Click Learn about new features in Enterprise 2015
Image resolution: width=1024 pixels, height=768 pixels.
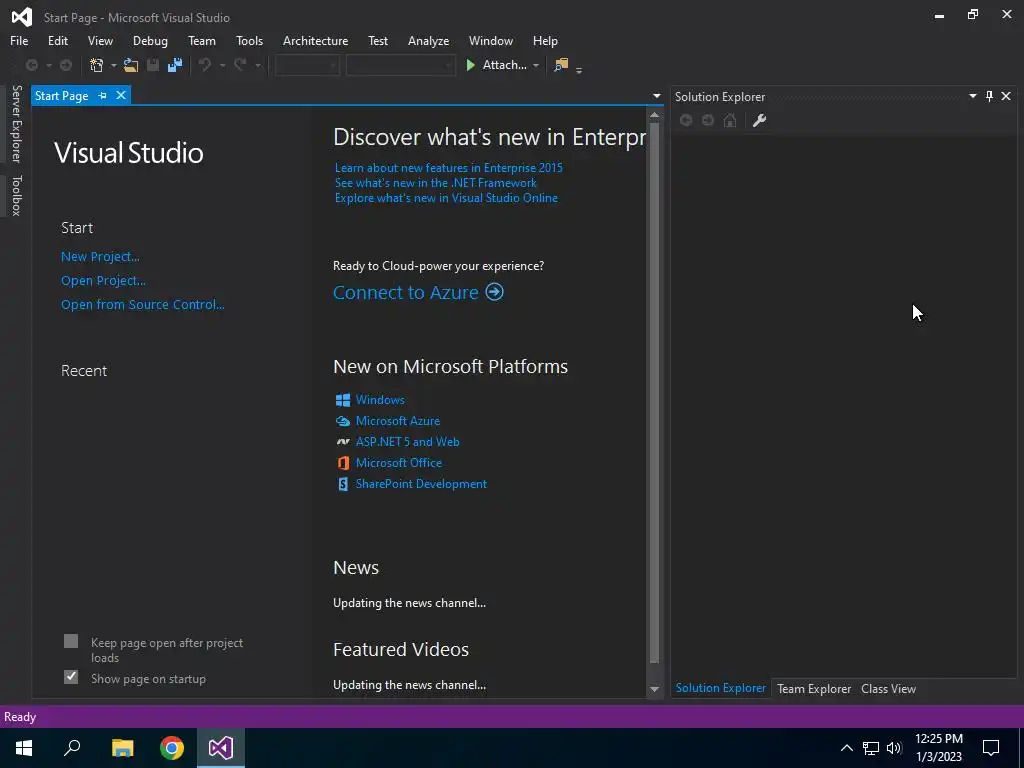coord(449,168)
